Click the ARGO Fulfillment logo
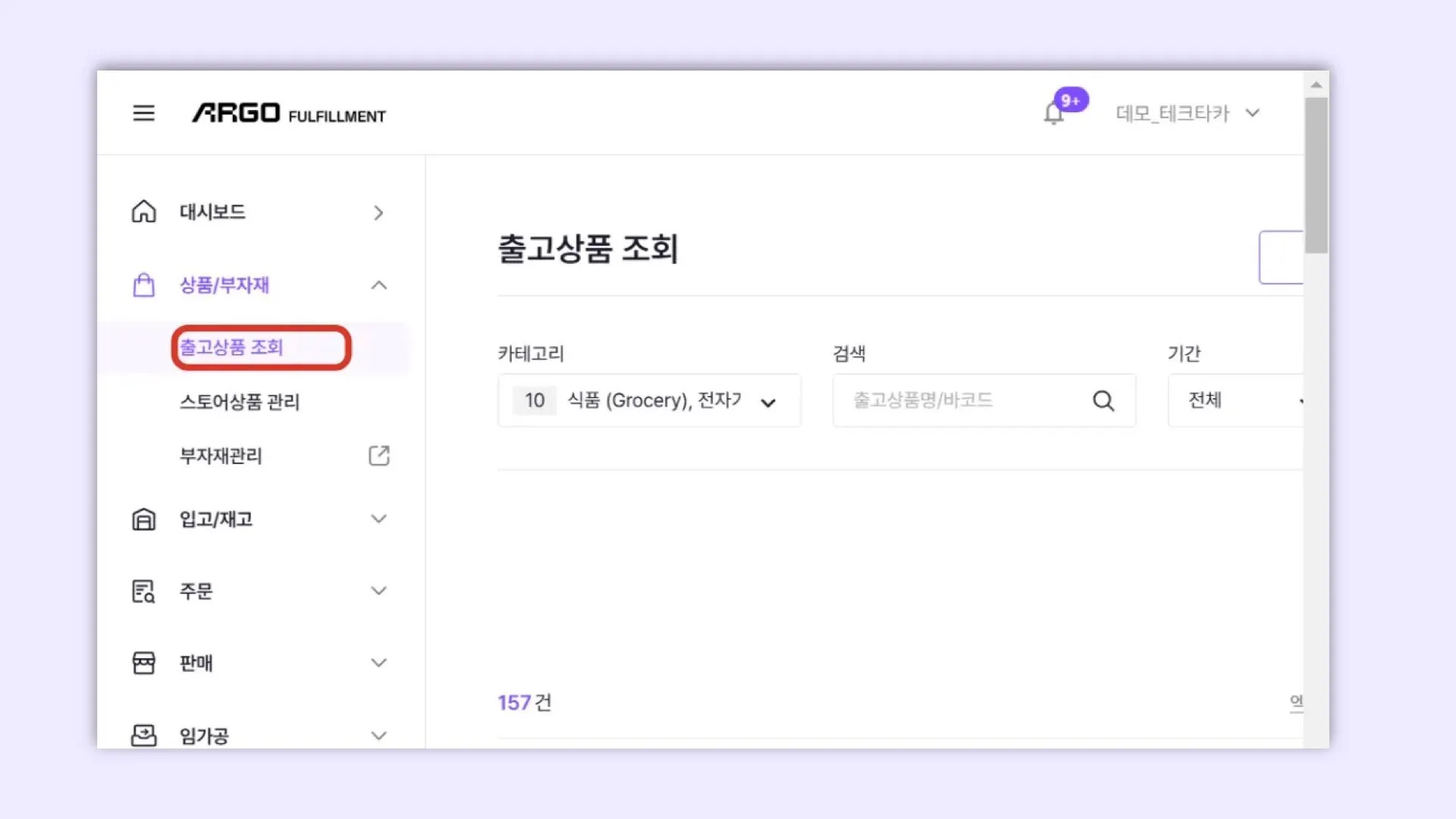Image resolution: width=1456 pixels, height=819 pixels. pos(288,114)
